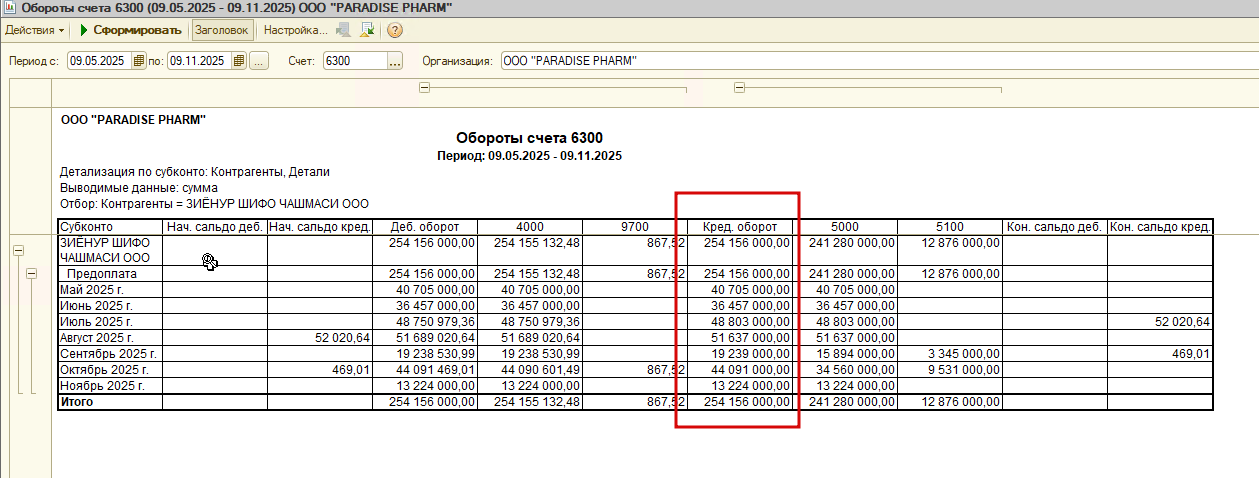Click the Август 2025 г. row label
1259x478 pixels.
pyautogui.click(x=99, y=337)
